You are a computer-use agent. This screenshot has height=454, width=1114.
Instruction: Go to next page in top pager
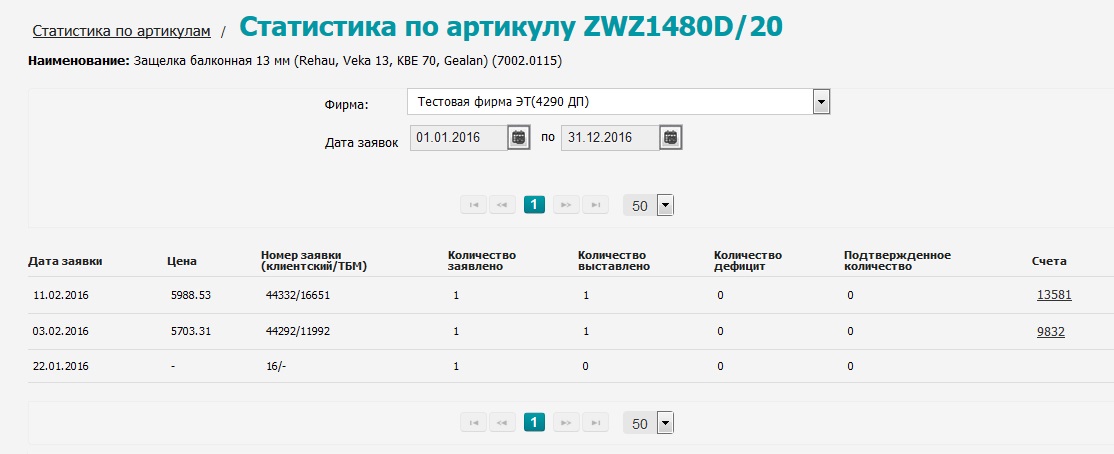(566, 205)
